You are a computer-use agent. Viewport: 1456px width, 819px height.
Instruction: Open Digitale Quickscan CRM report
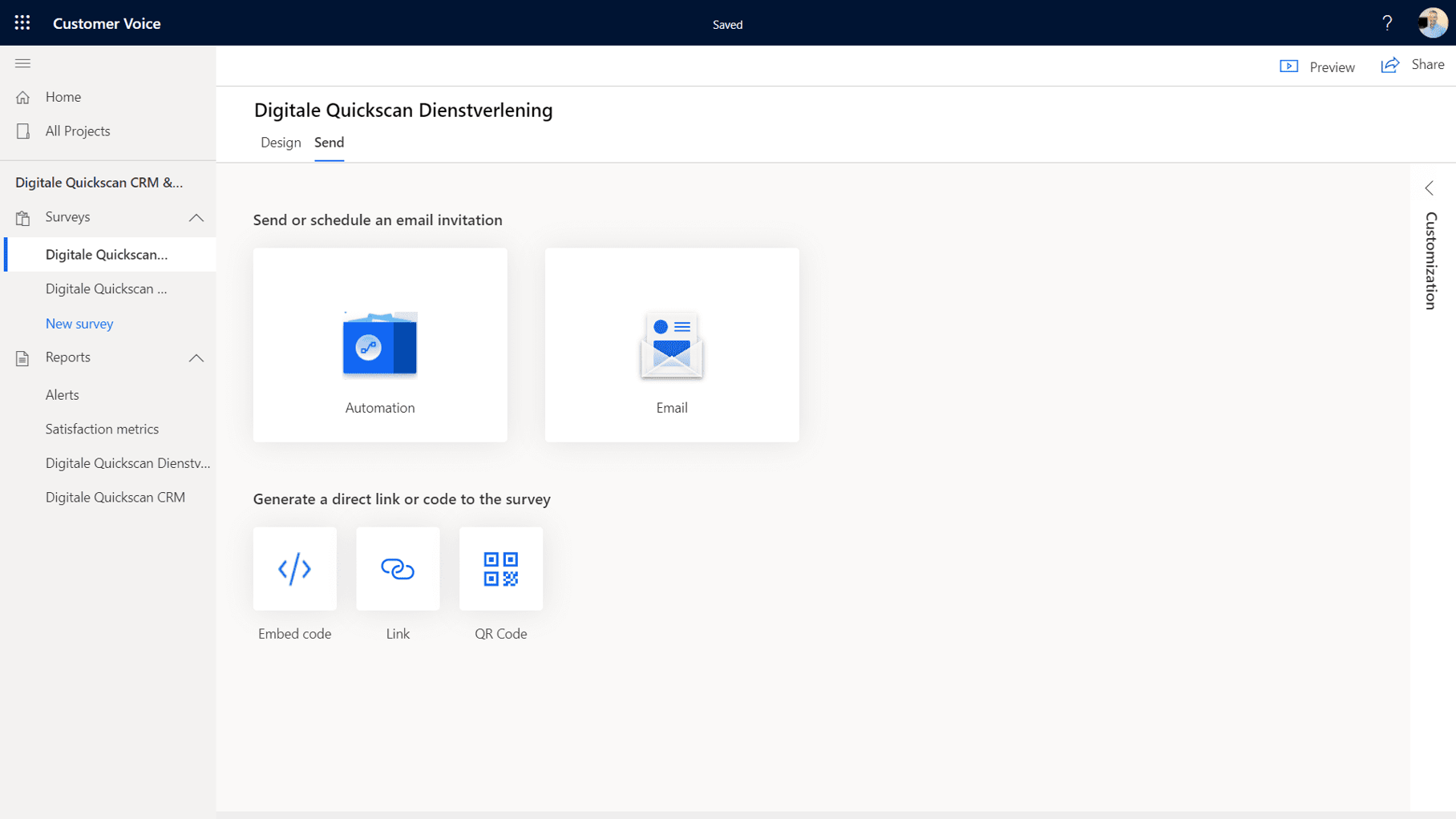pos(115,498)
